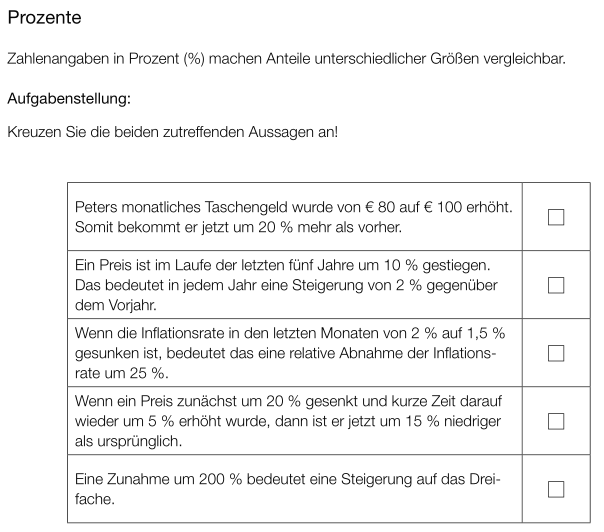Click the Prozente heading
The image size is (604, 532).
44,19
